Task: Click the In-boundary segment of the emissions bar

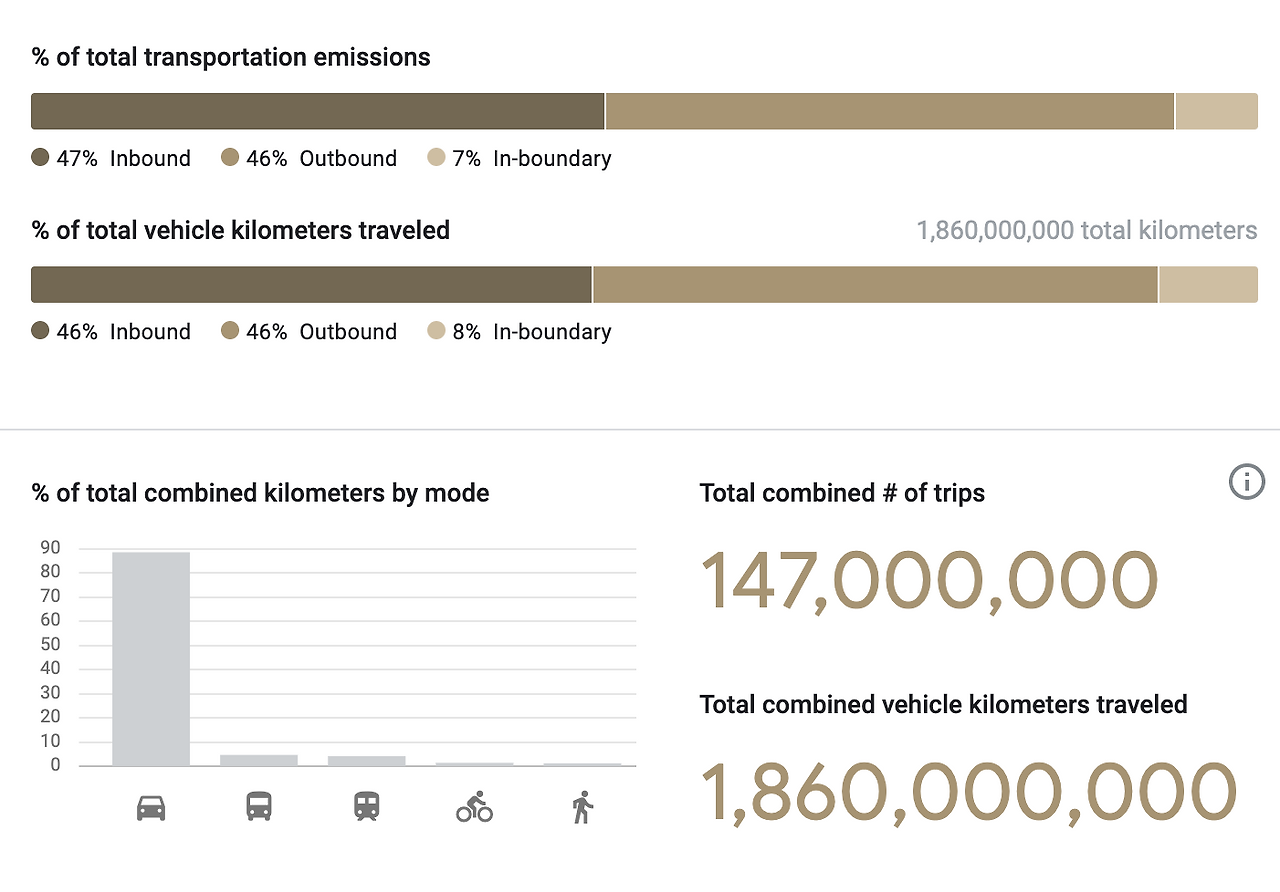Action: click(1216, 111)
